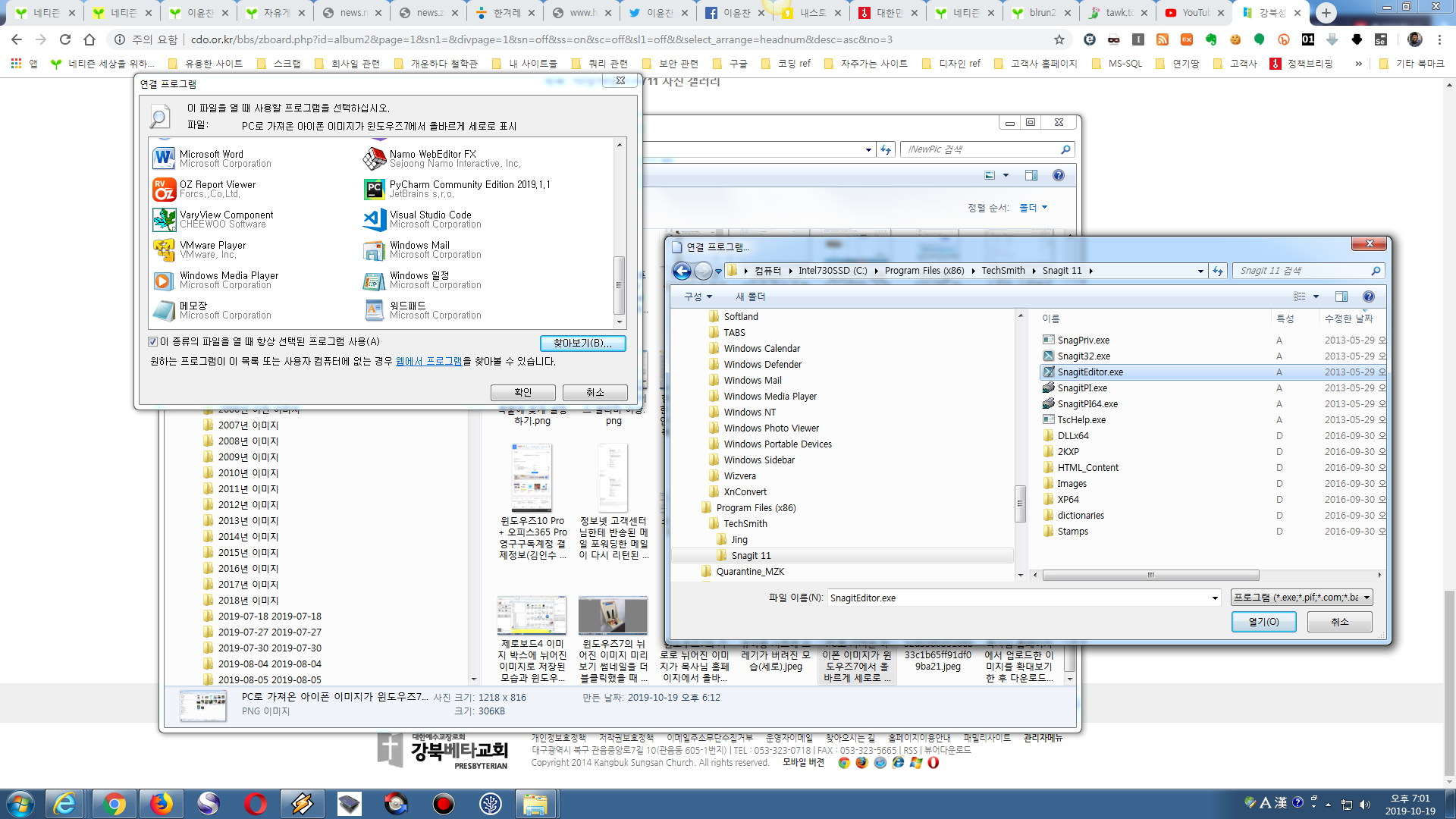Image resolution: width=1456 pixels, height=819 pixels.
Task: Select the TechSmith folder in tree
Action: click(x=745, y=524)
